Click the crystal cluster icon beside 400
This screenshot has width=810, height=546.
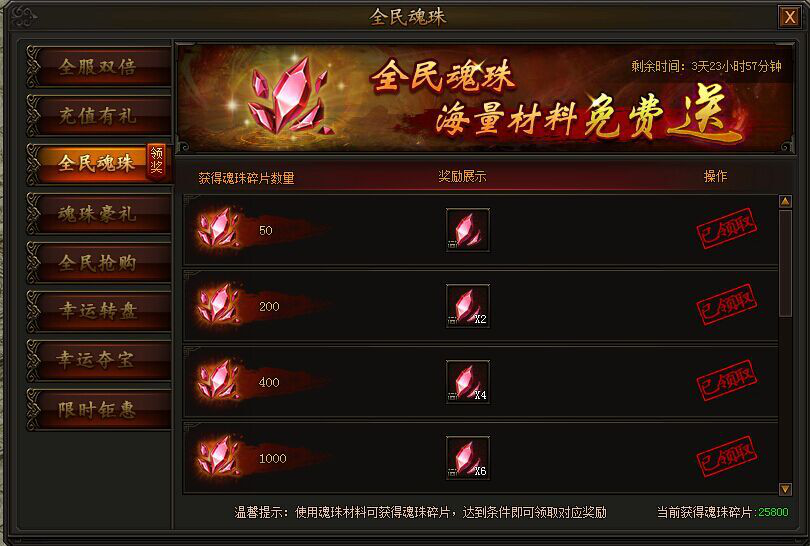tap(219, 380)
